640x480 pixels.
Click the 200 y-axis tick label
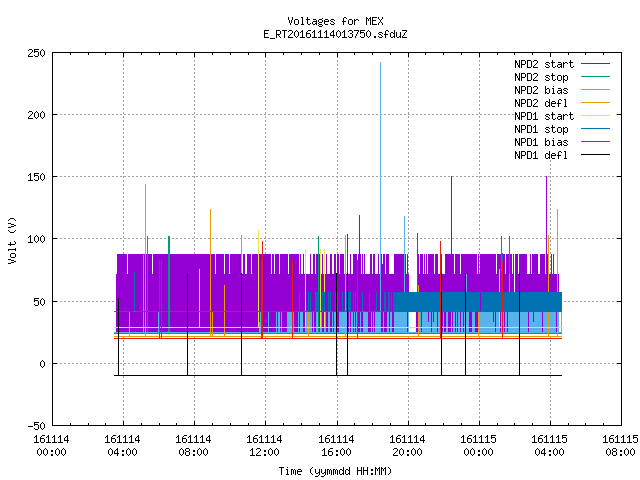coord(36,116)
